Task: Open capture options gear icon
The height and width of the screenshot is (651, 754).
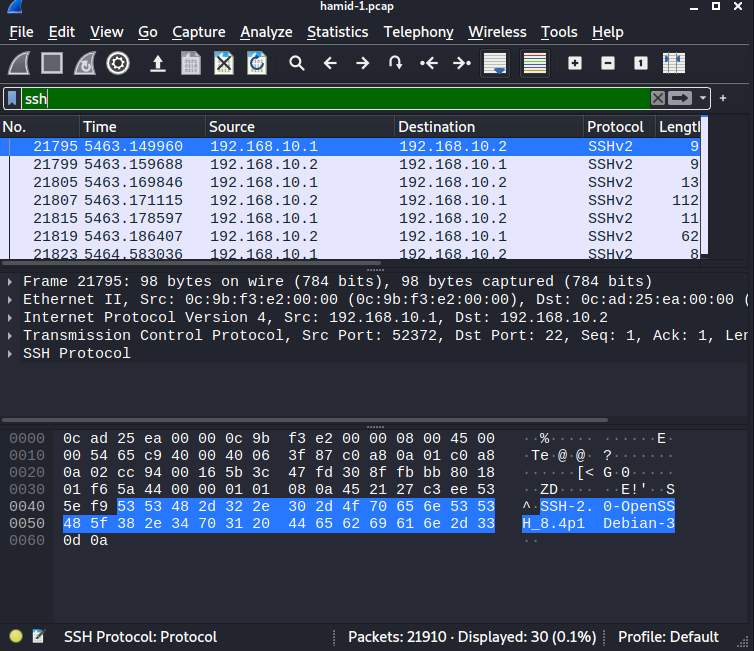Action: (118, 63)
